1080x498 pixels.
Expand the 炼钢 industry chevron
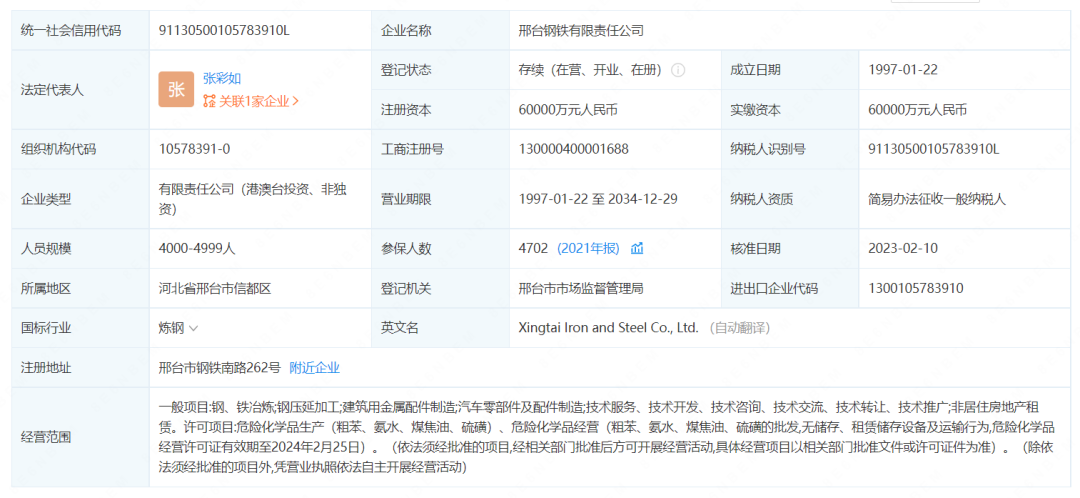coord(193,328)
